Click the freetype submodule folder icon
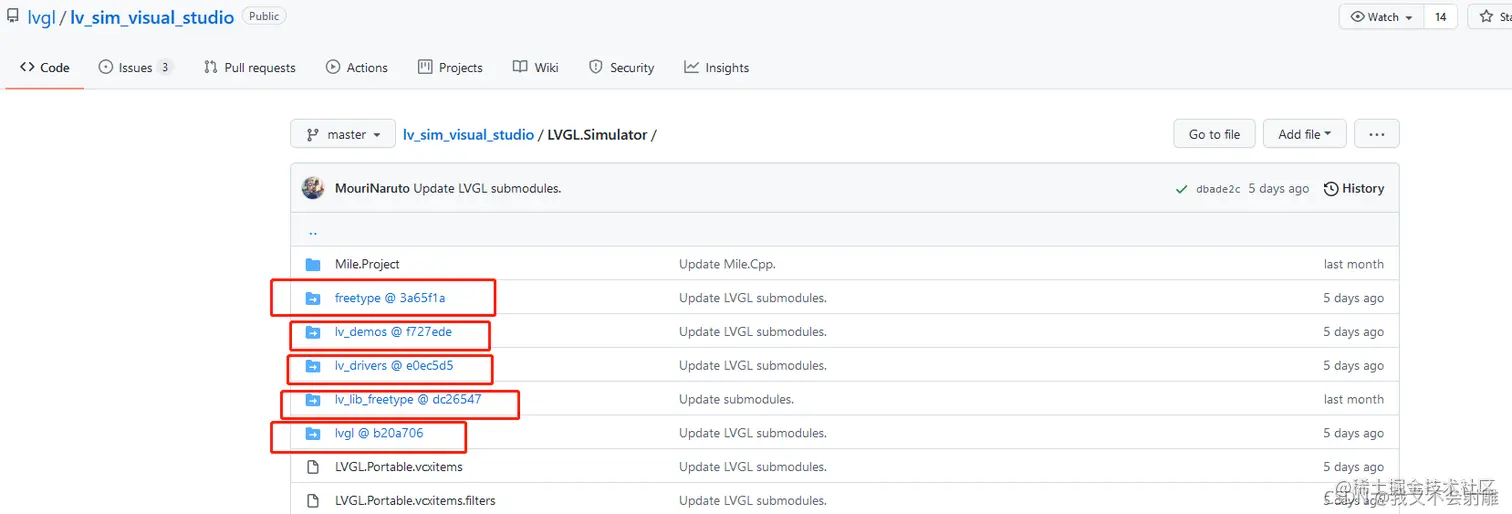The image size is (1512, 514). coord(313,298)
